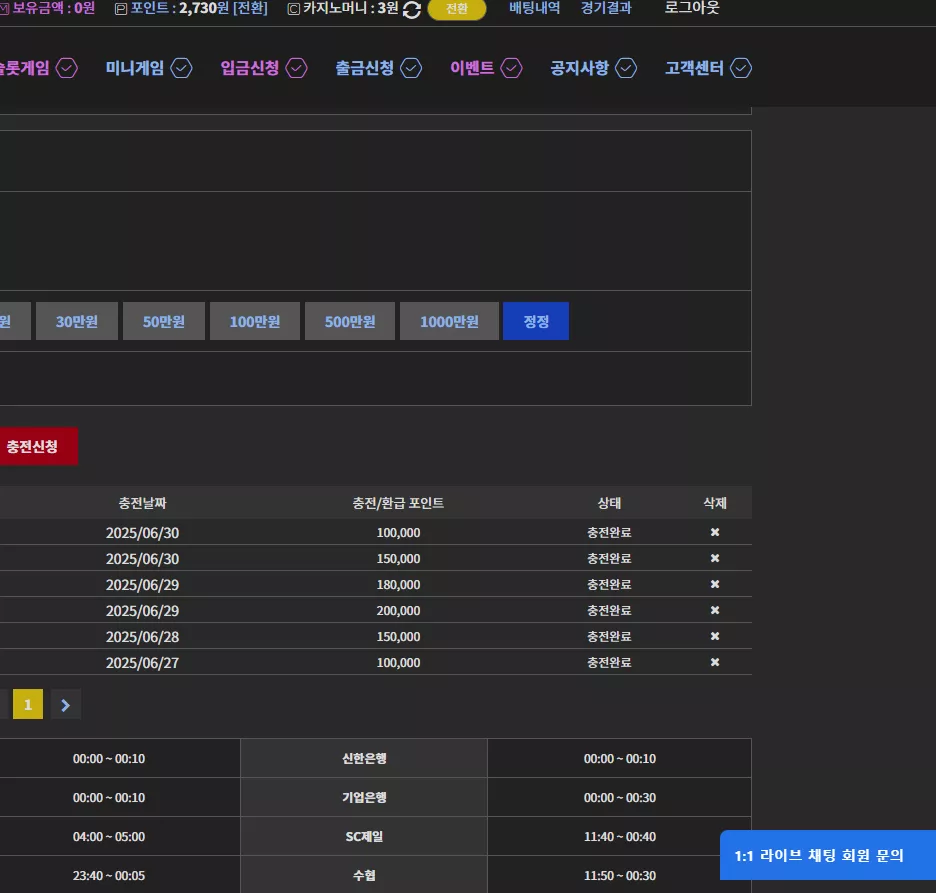Go to page 1 of charge history
Image resolution: width=936 pixels, height=893 pixels.
tap(28, 704)
